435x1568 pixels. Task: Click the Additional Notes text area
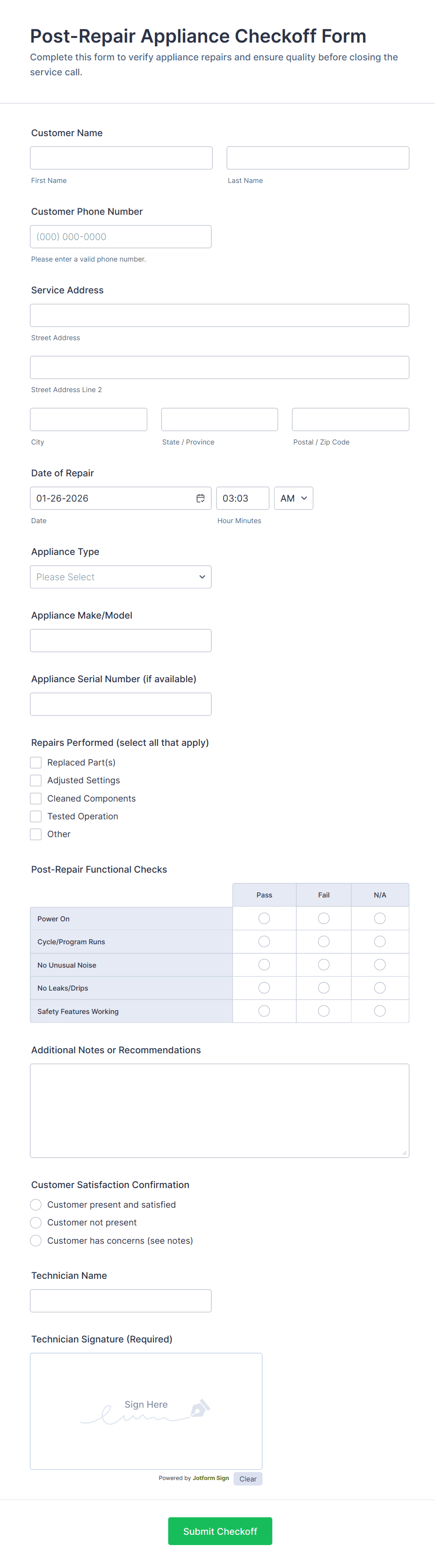(x=219, y=1110)
